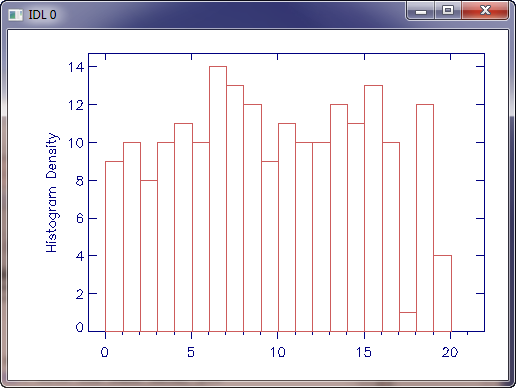Click the last histogram bar at height 4
516x388 pixels.
point(442,293)
